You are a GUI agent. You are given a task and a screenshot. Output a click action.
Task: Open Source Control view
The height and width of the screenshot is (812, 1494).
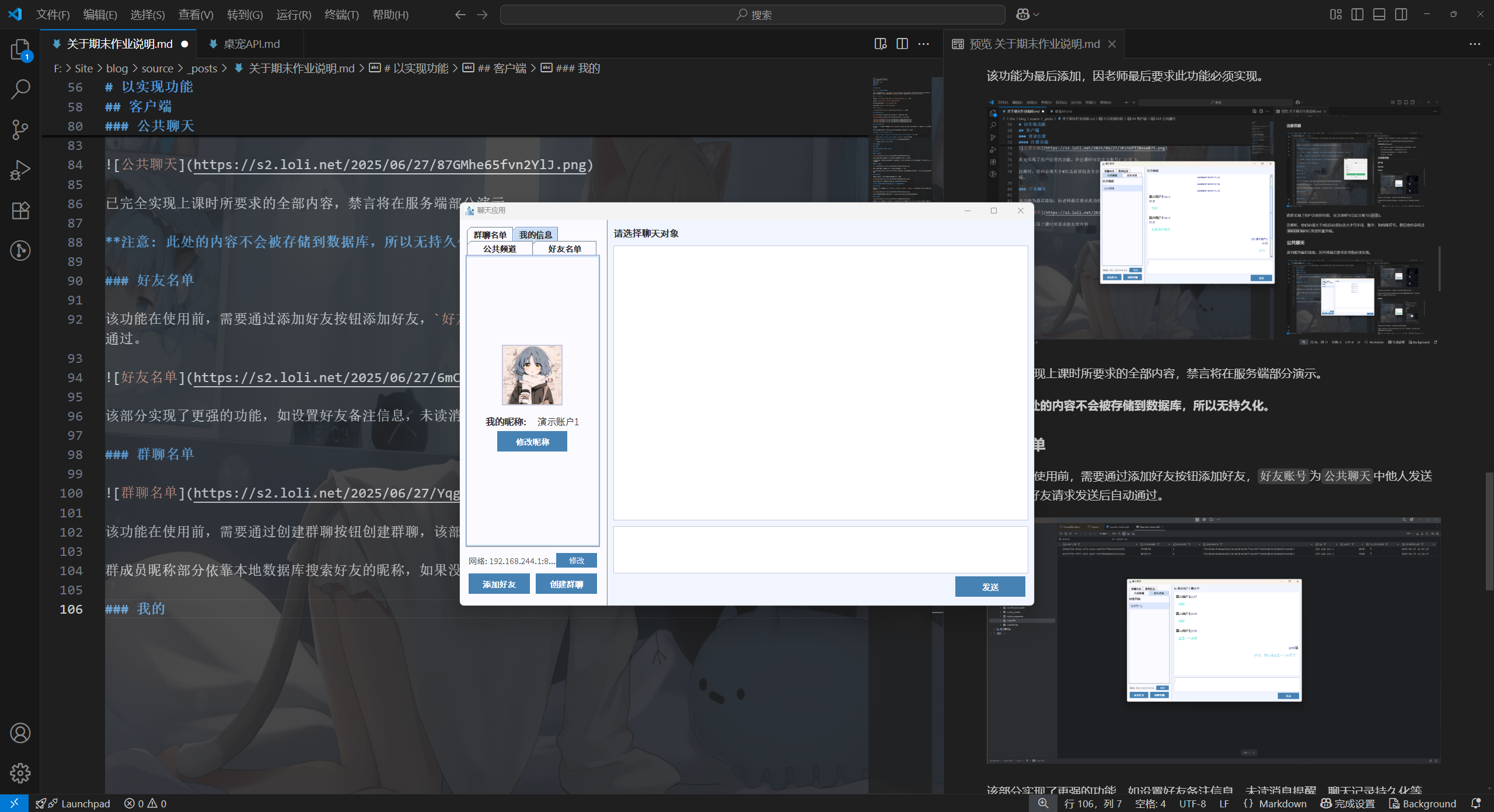[20, 129]
